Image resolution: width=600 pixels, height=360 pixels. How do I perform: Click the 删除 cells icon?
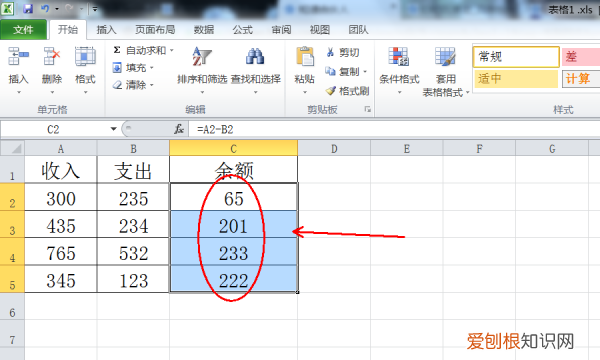52,56
